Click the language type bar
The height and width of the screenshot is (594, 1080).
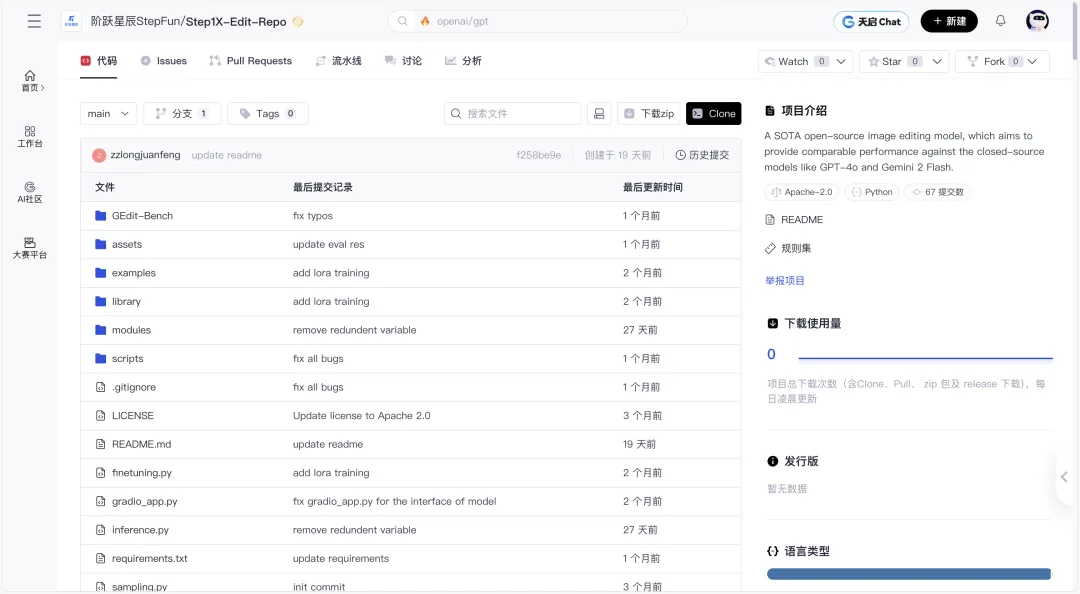908,574
